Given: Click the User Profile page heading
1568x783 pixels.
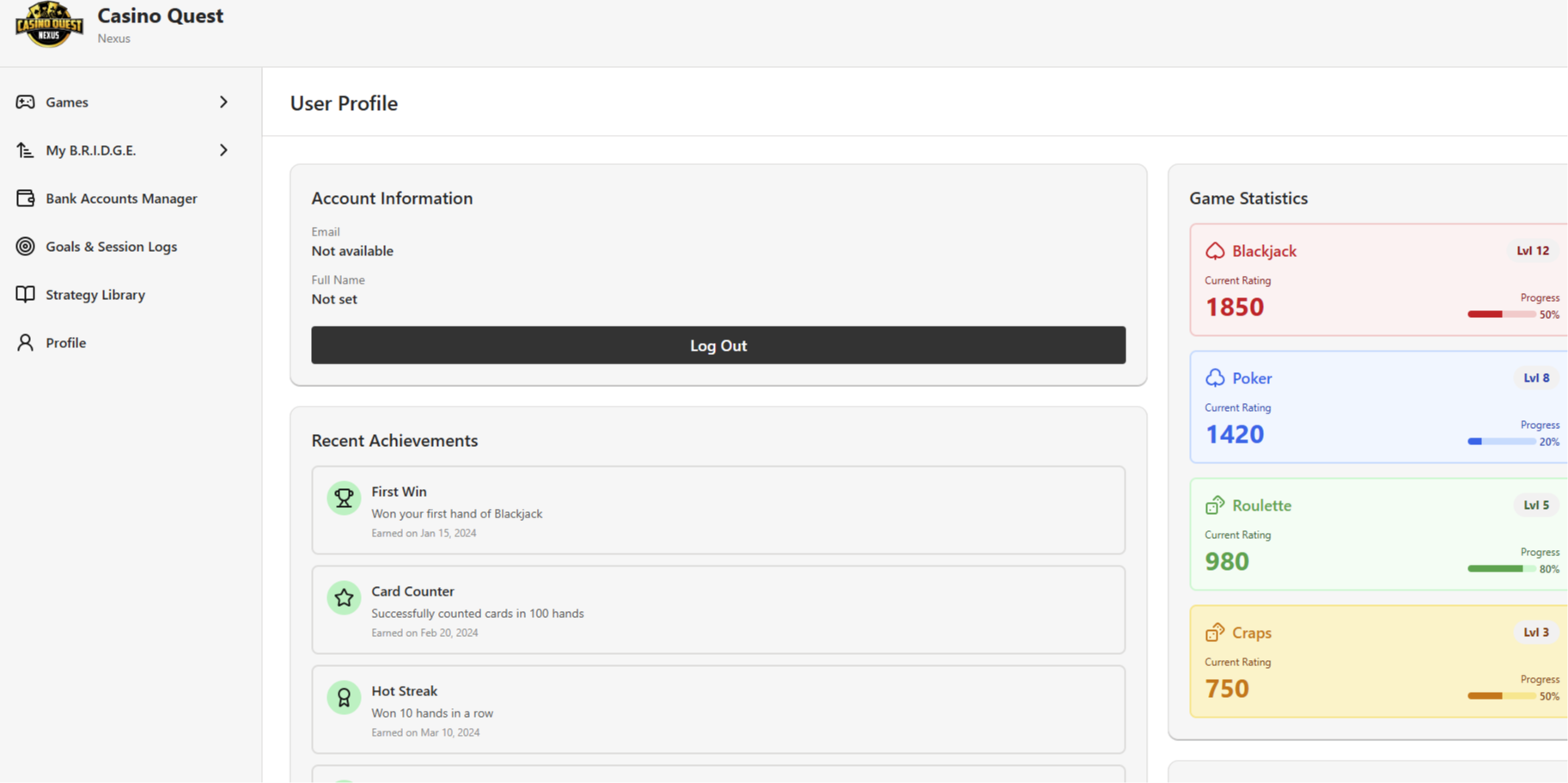Looking at the screenshot, I should pyautogui.click(x=344, y=103).
